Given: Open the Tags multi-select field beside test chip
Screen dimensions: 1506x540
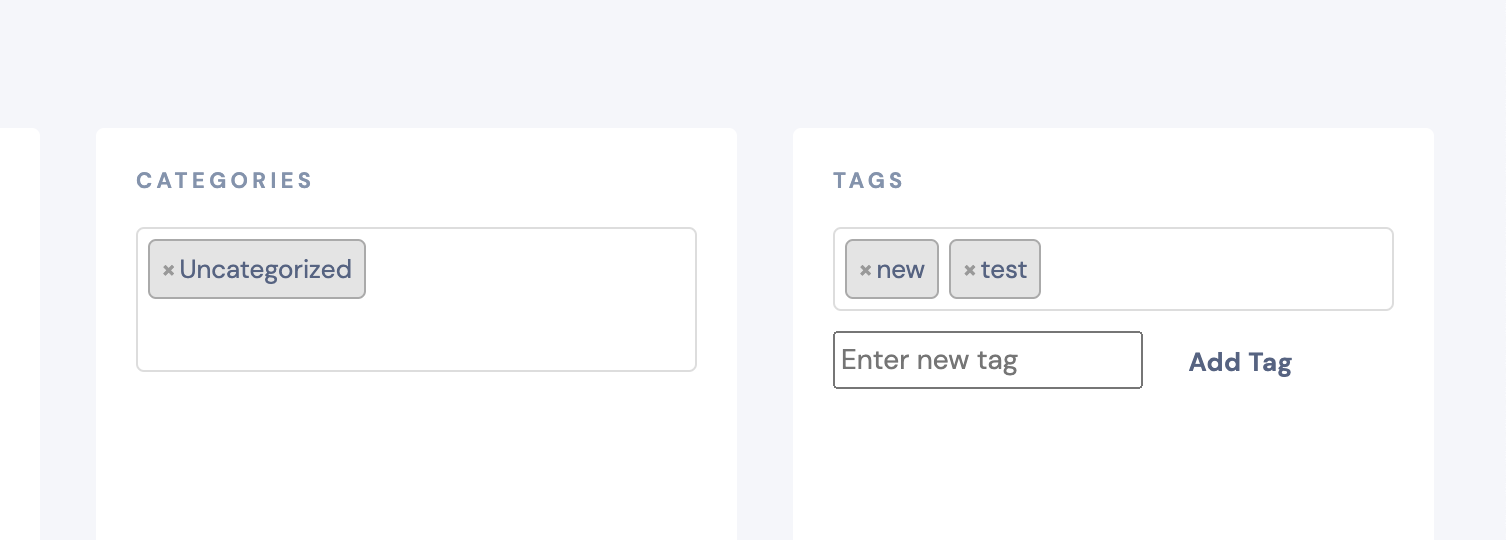Looking at the screenshot, I should 1215,269.
